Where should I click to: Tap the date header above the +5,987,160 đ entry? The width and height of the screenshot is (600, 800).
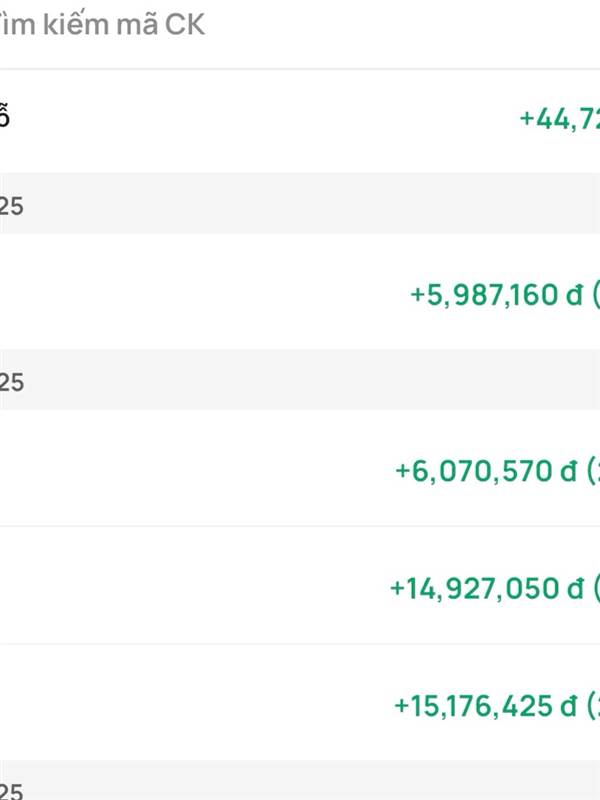(x=300, y=204)
